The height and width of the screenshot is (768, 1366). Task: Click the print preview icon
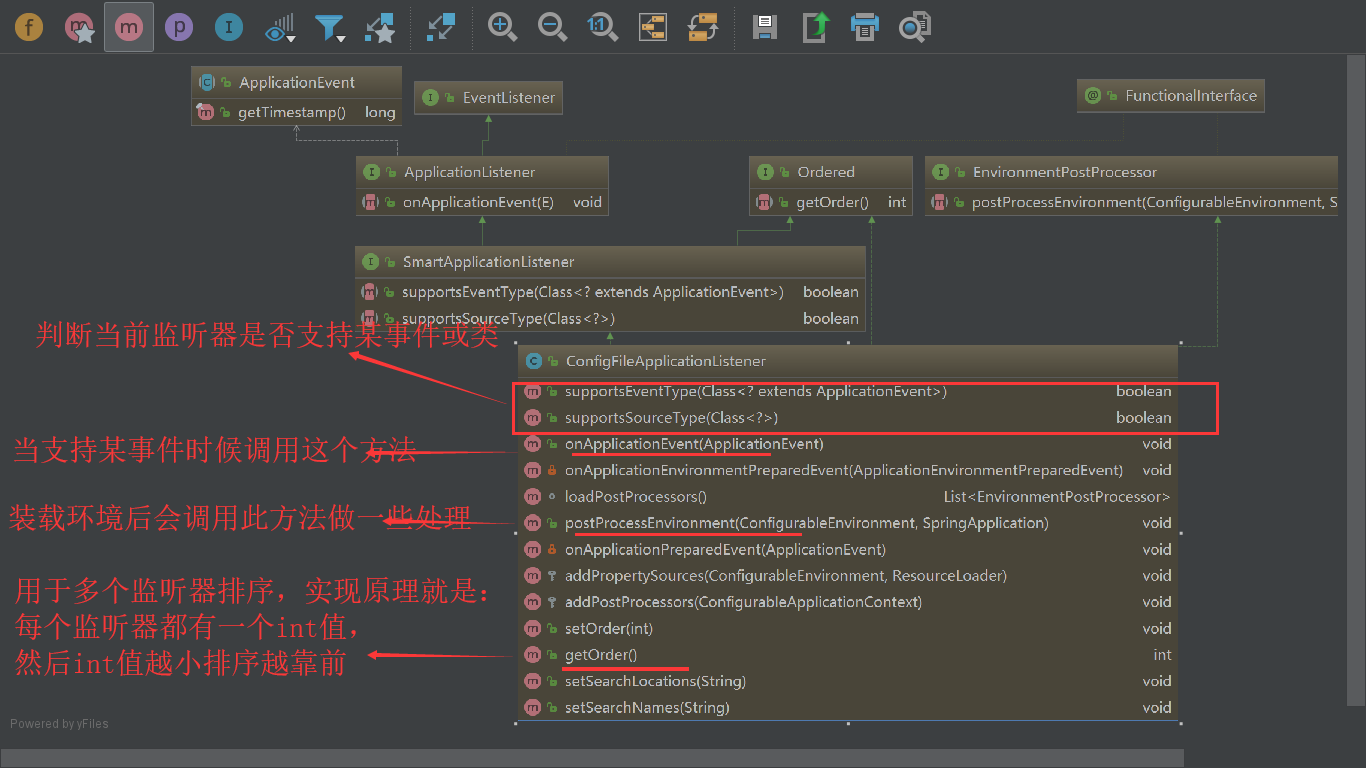point(914,27)
